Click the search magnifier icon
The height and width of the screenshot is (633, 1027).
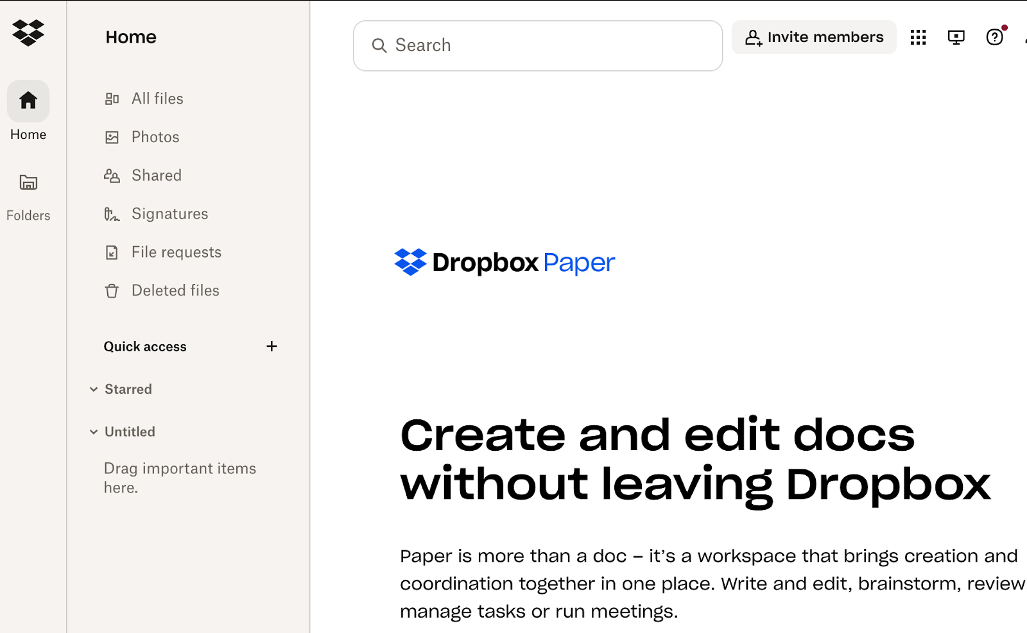pyautogui.click(x=379, y=45)
